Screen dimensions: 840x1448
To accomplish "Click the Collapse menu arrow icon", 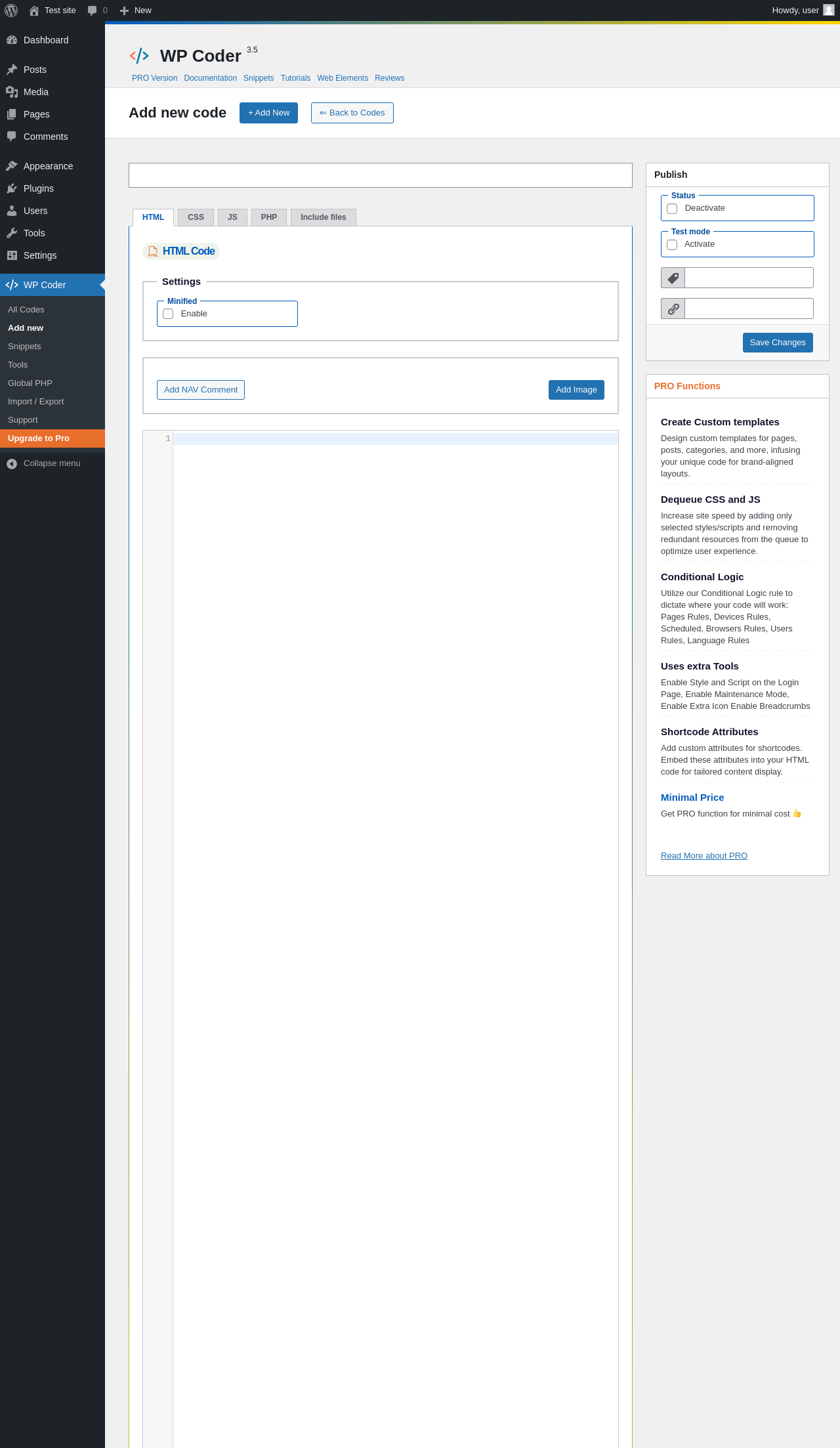I will (x=12, y=463).
